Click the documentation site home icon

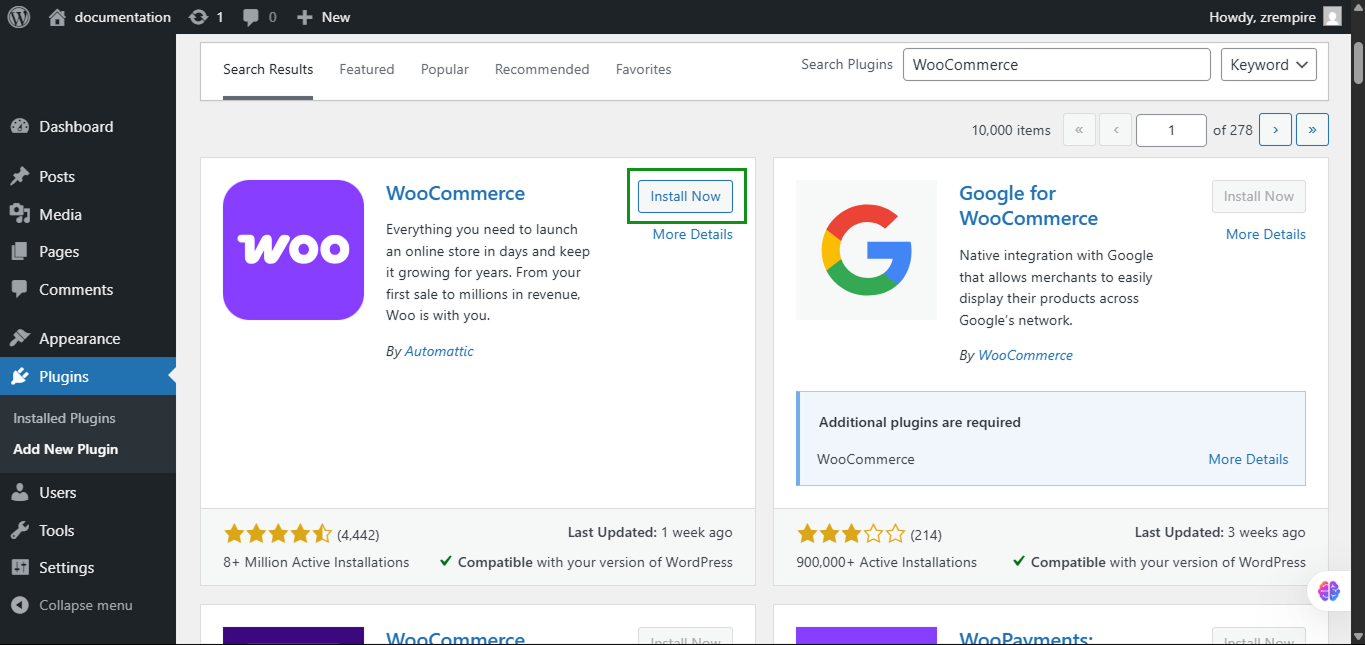pyautogui.click(x=57, y=17)
